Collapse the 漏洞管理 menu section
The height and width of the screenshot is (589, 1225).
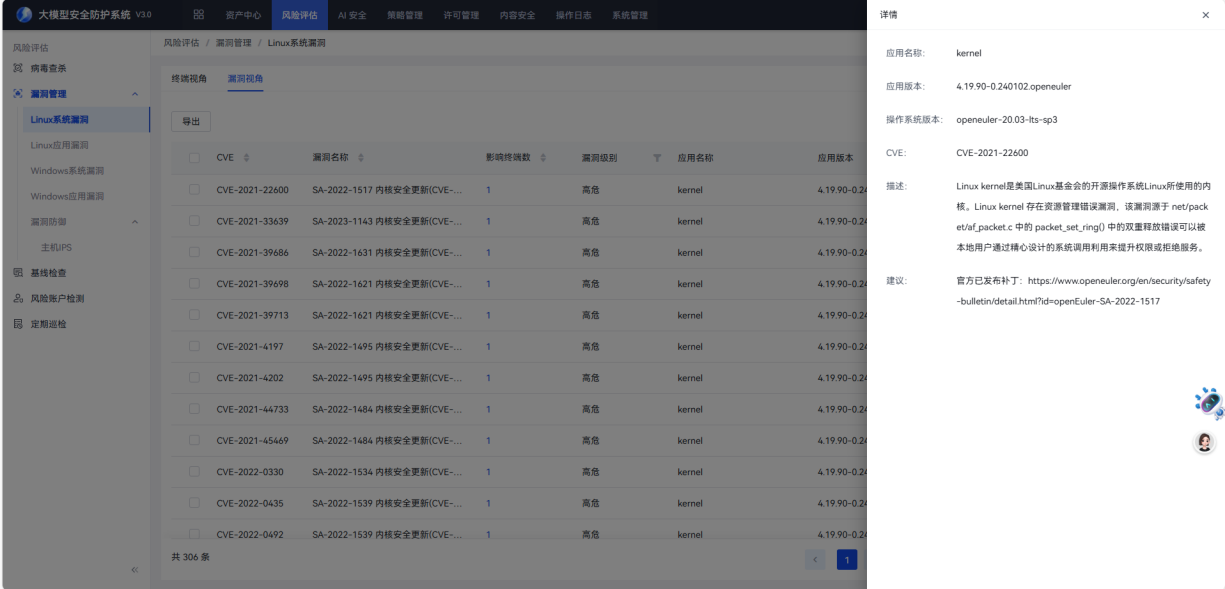[135, 94]
